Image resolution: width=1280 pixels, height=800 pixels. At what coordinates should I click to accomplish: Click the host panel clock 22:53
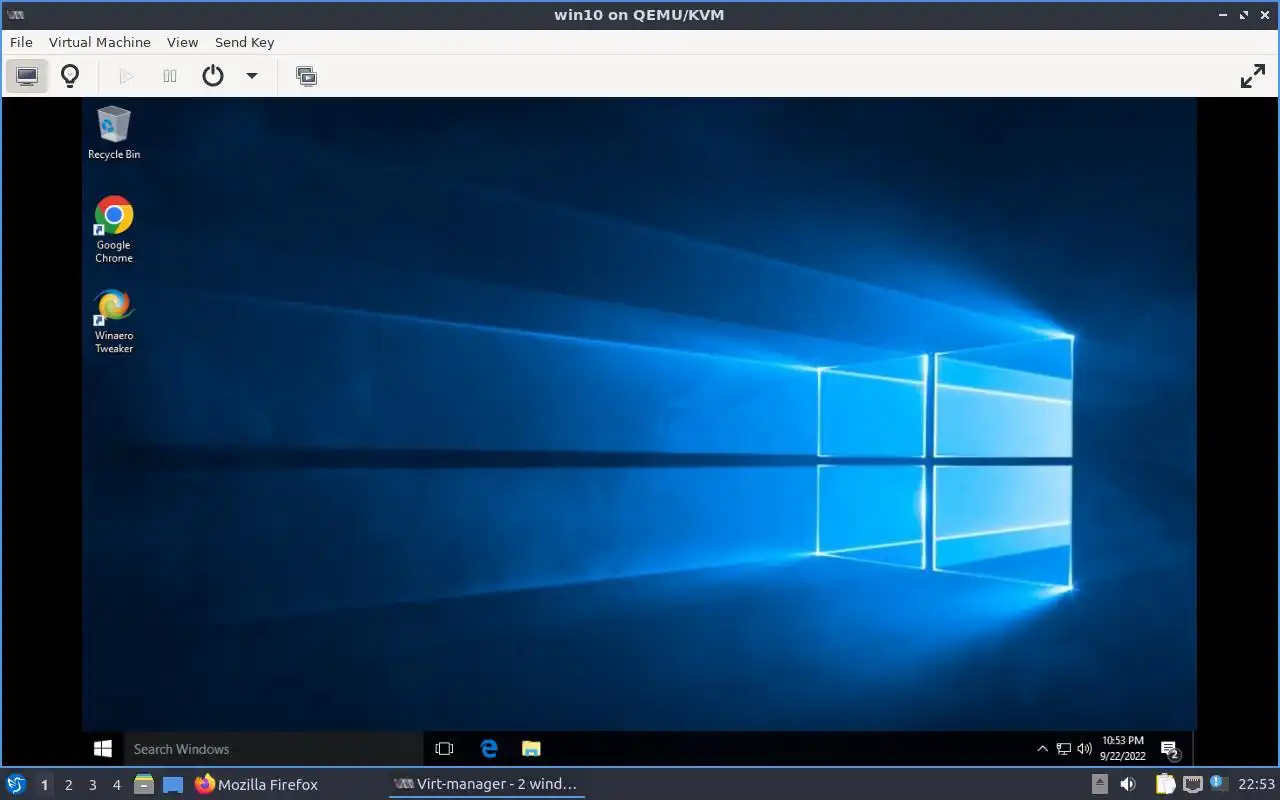[1256, 784]
